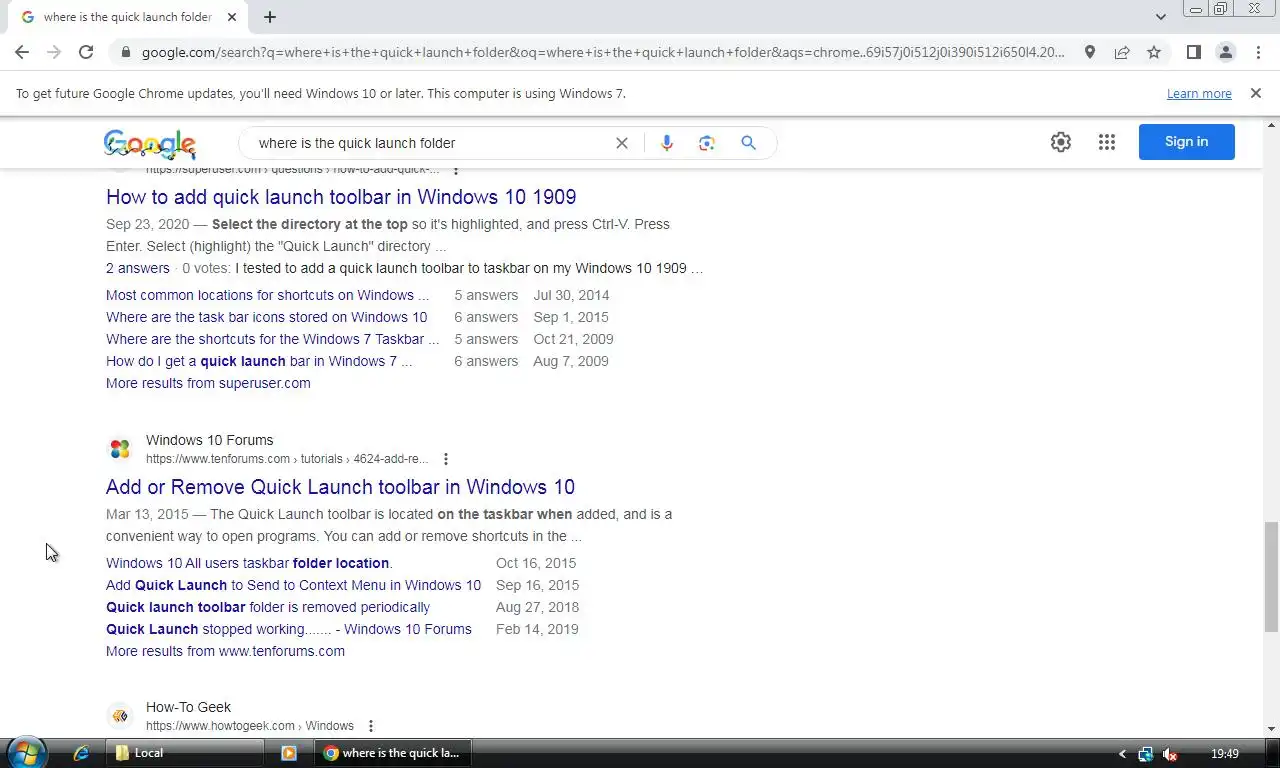Toggle the Chrome side panel
The image size is (1280, 768).
[x=1193, y=52]
